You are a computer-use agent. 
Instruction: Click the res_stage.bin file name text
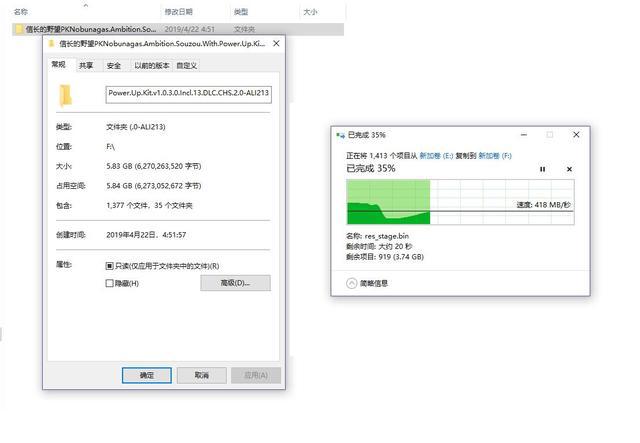coord(387,236)
